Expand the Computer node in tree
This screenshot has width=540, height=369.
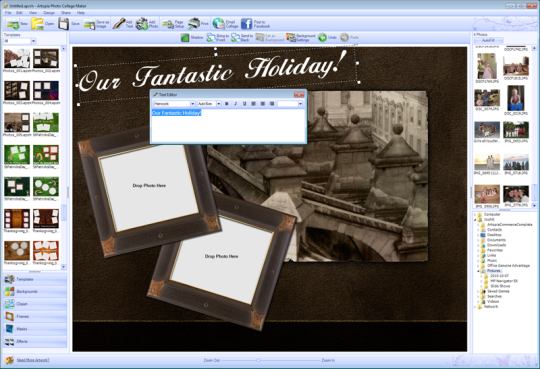[475, 214]
